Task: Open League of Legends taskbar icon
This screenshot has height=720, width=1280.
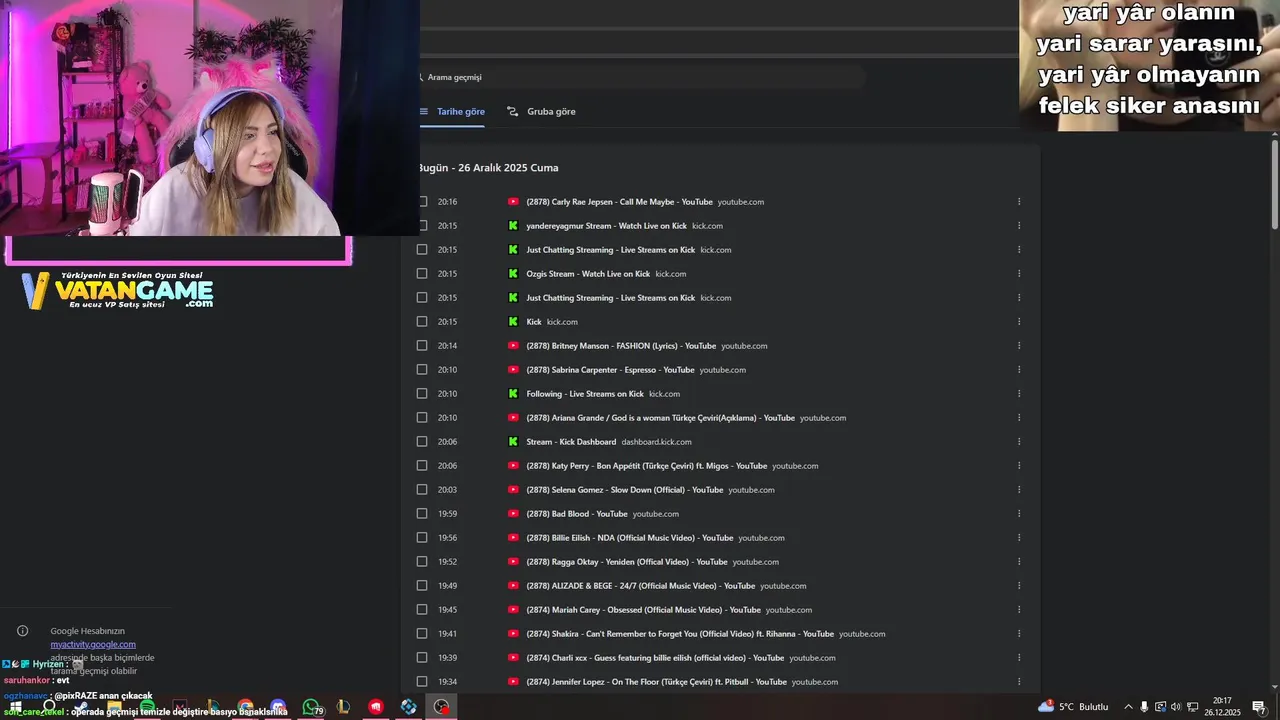Action: [x=343, y=707]
